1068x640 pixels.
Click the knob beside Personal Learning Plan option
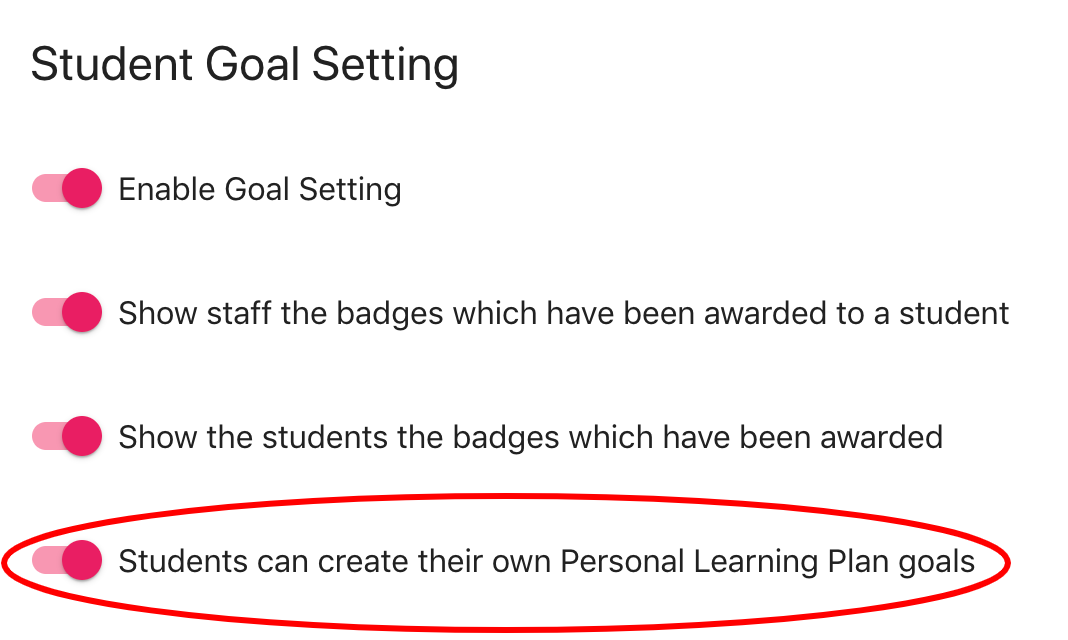[83, 561]
